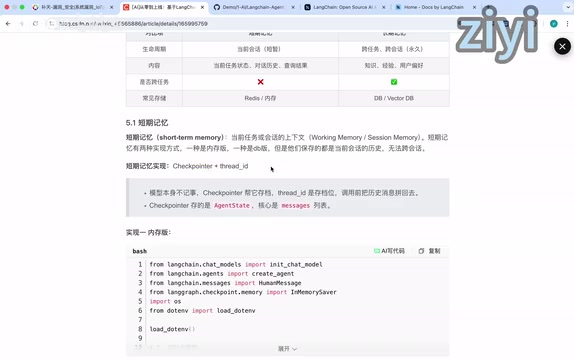
Task: Go back to the previous page
Action: (x=8, y=23)
